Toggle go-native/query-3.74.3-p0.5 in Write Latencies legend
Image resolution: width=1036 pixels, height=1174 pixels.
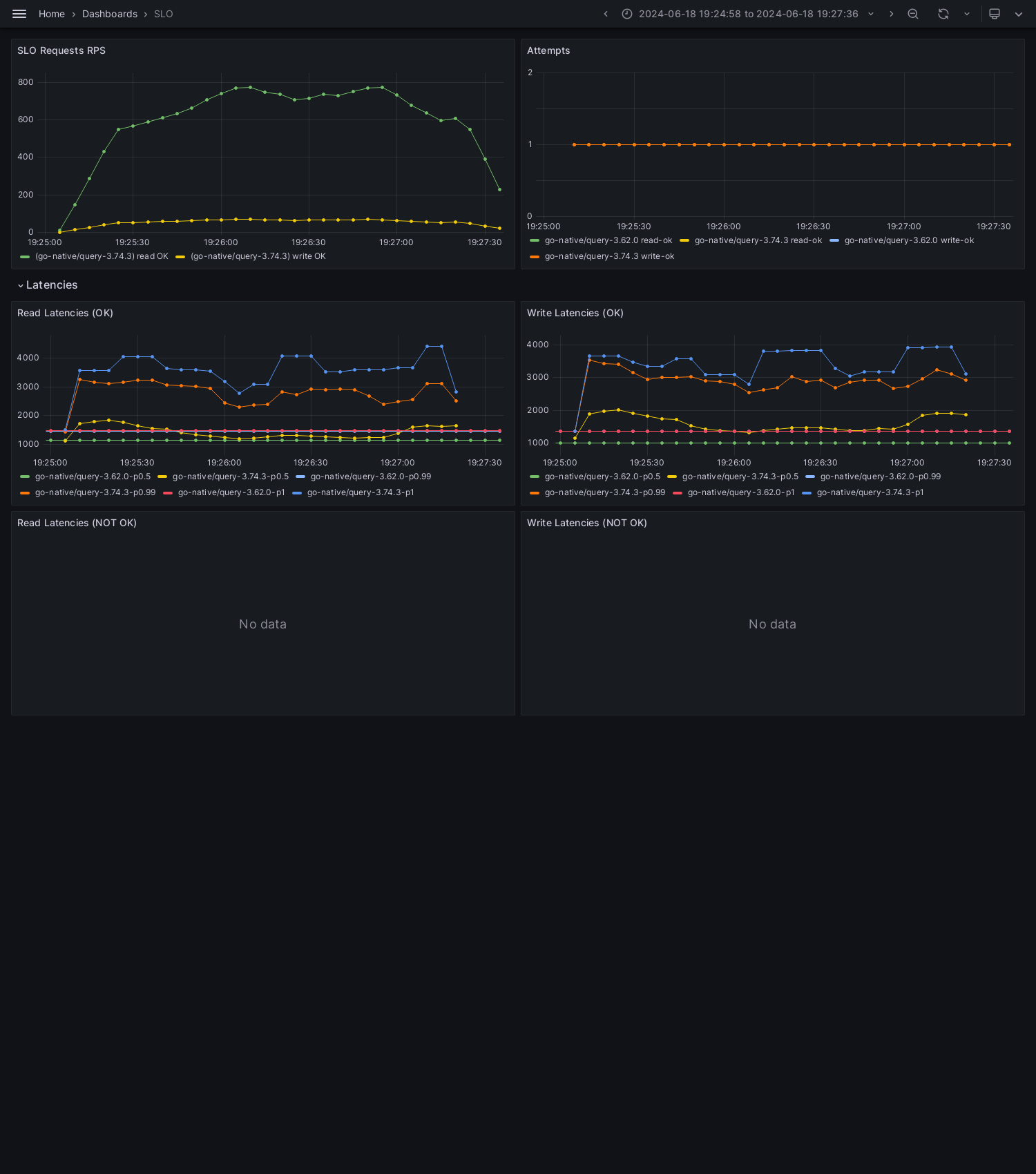740,477
